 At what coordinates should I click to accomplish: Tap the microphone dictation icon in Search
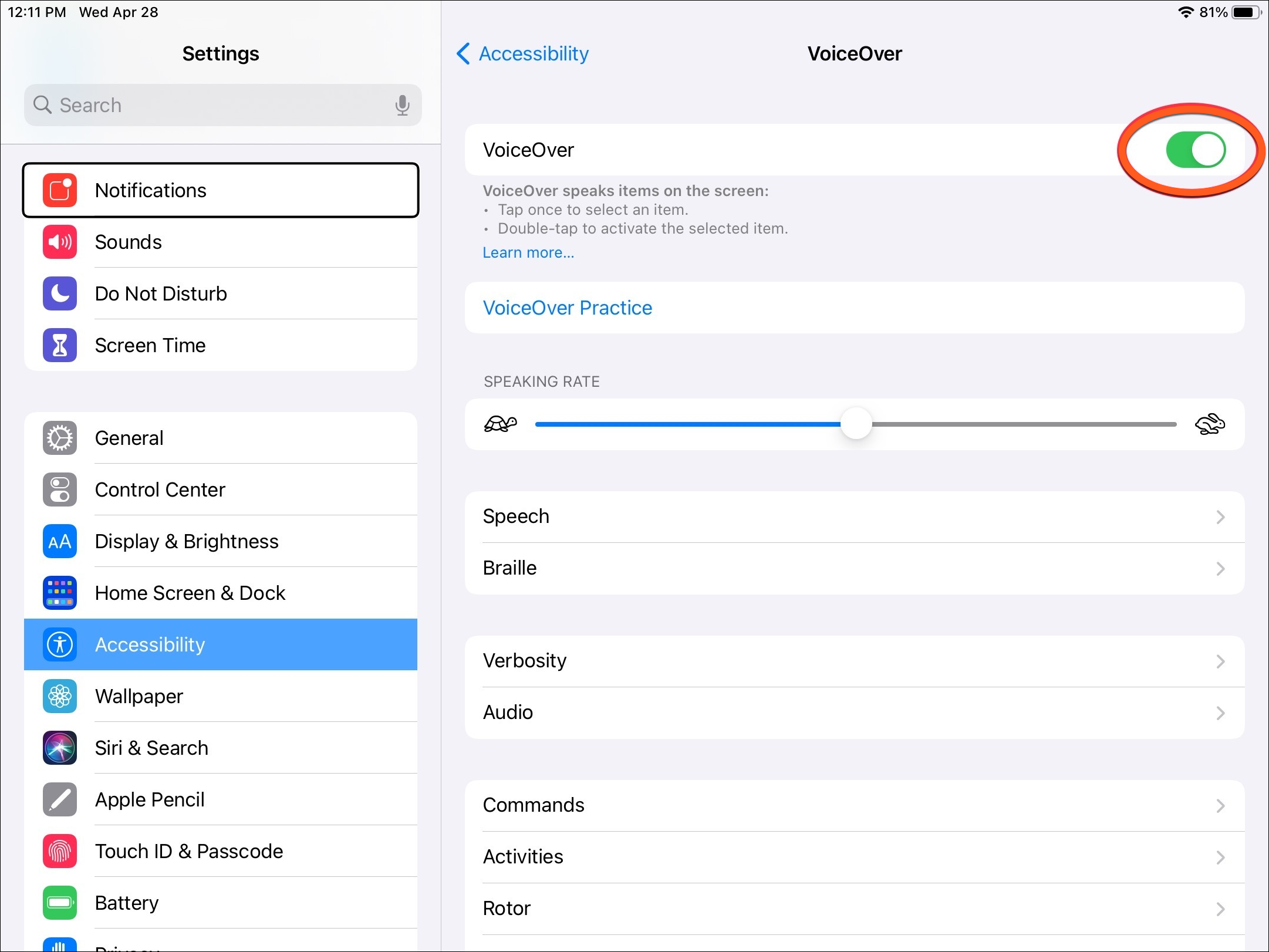tap(402, 105)
